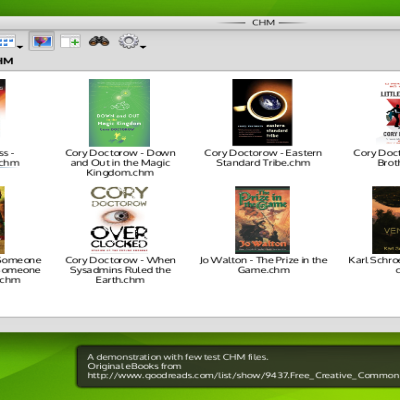Click file name When Sysadmins Ruled the Earth.chm
Viewport: 400px width, 400px height.
[x=120, y=270]
